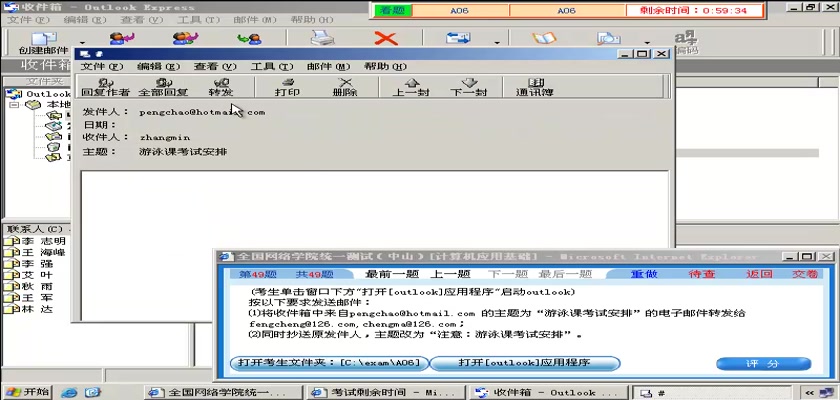Click the printer icon in main Outlook toolbar

322,39
